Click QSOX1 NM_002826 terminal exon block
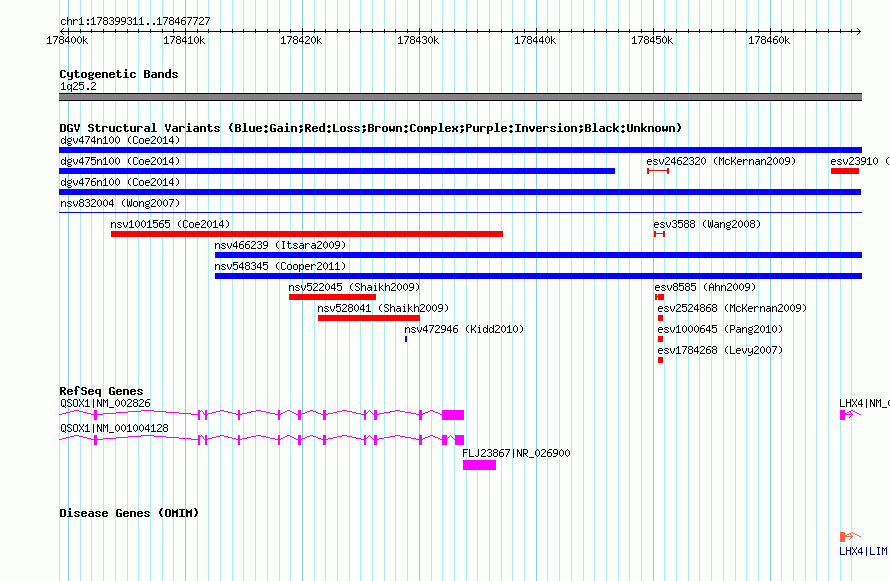The image size is (890, 581). pyautogui.click(x=453, y=415)
